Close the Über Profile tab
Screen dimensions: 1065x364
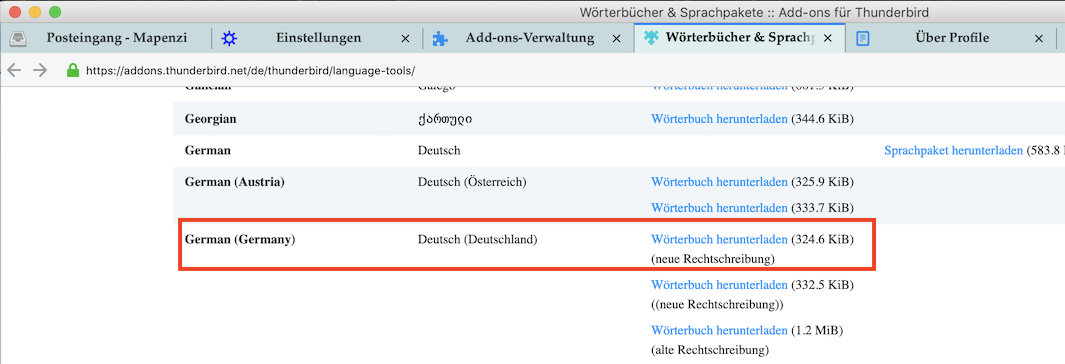[1039, 39]
